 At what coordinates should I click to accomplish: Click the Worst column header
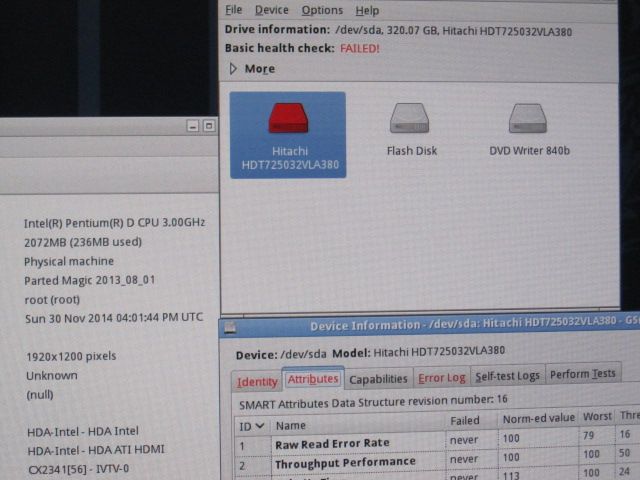click(597, 416)
